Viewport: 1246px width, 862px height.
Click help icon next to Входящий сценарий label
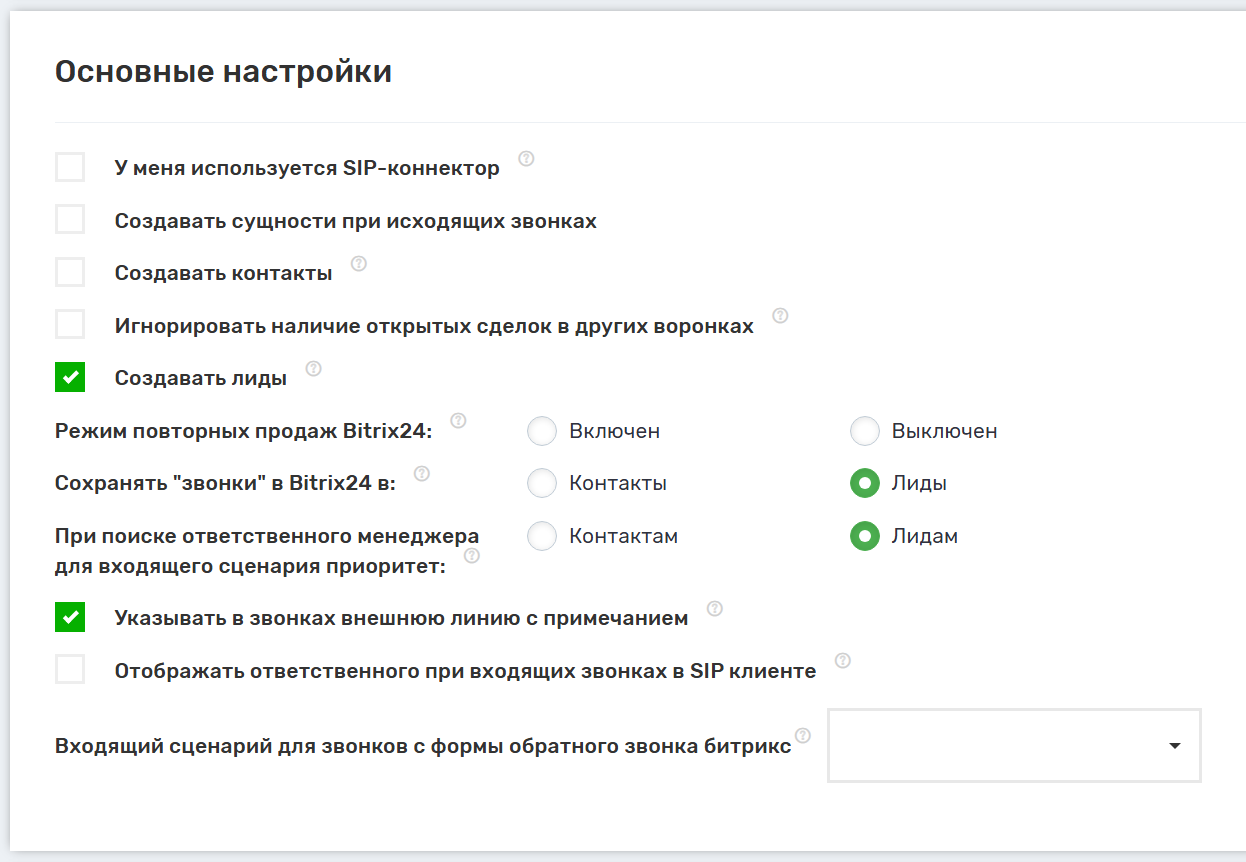(802, 735)
